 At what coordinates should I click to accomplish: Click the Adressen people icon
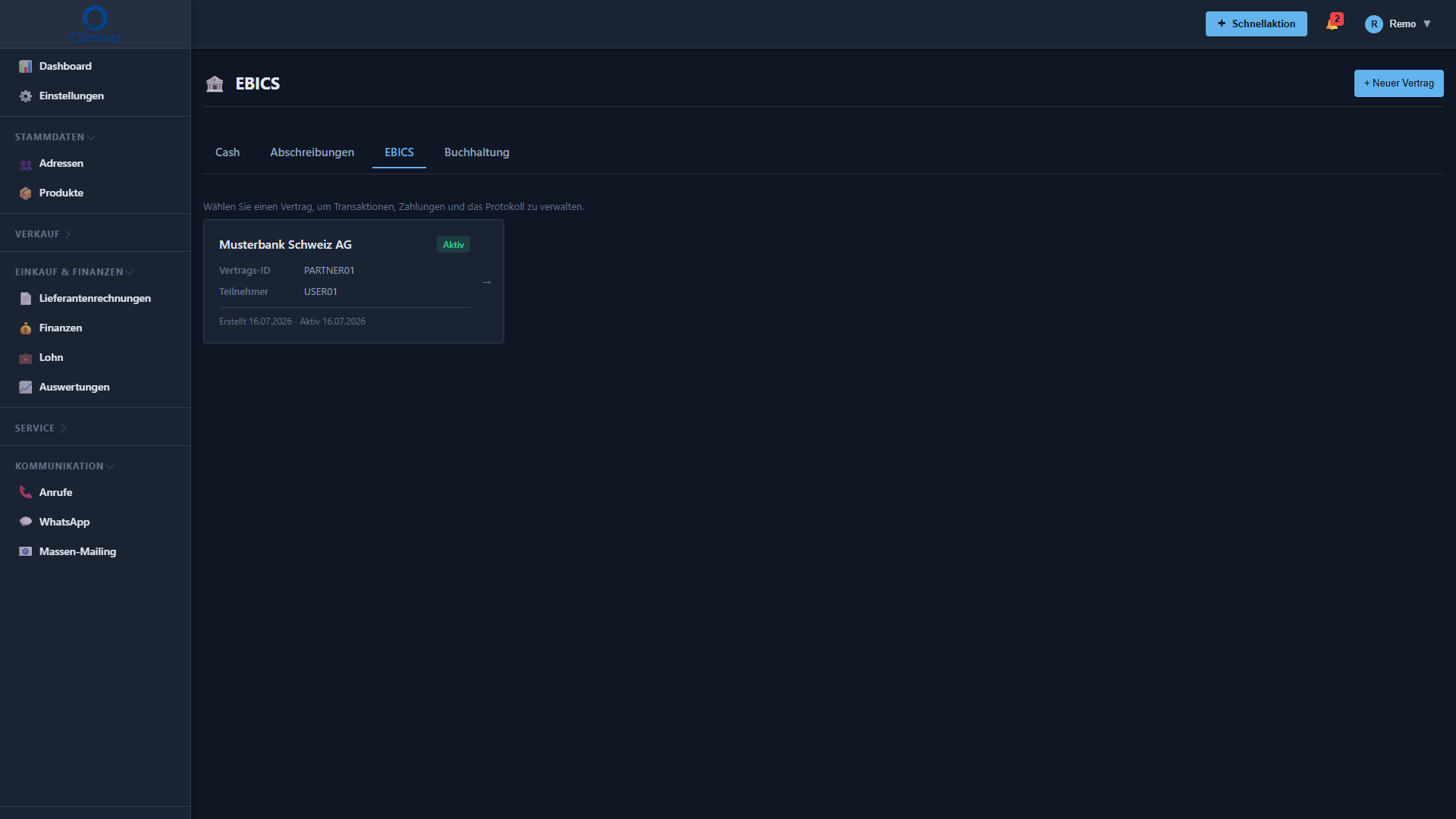(26, 164)
